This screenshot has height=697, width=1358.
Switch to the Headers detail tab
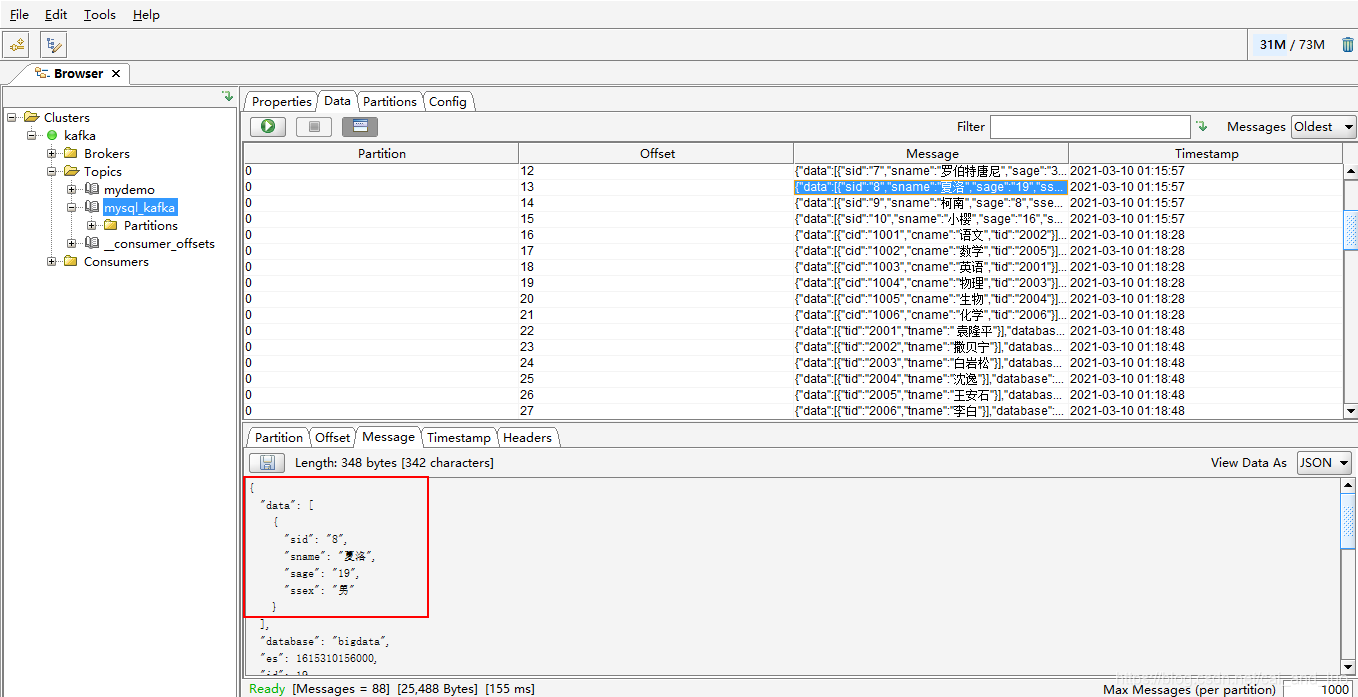[527, 438]
